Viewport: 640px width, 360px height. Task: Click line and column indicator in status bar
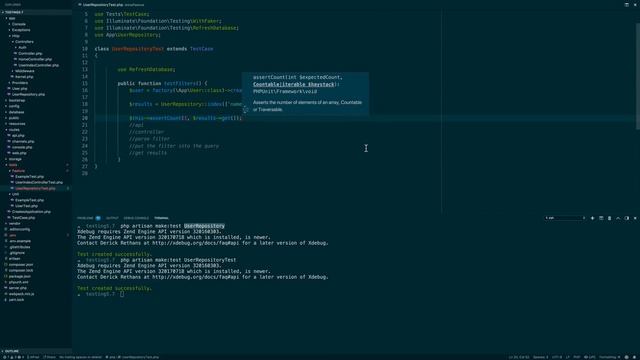[519, 357]
